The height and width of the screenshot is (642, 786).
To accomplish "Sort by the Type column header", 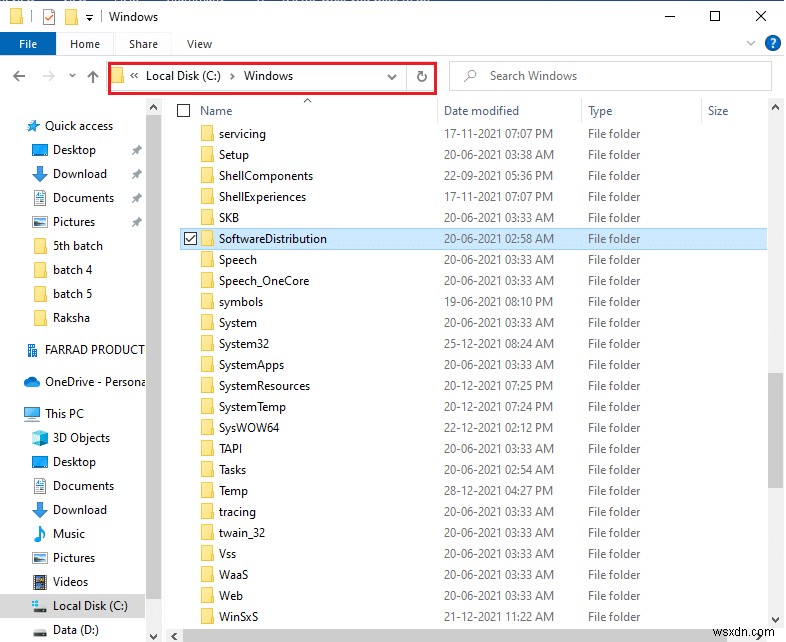I will tap(600, 111).
